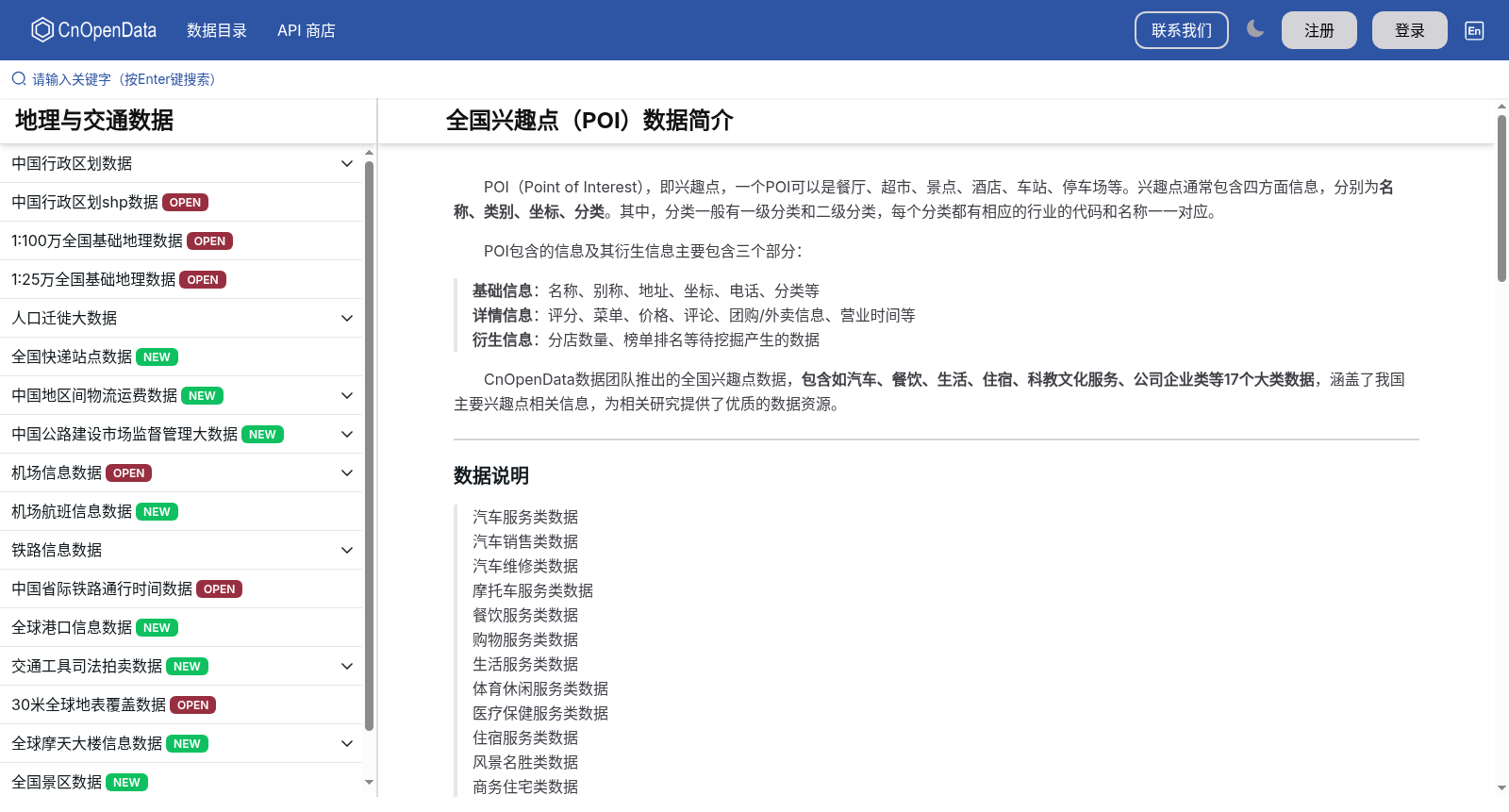Click 购物服务类数据 text
This screenshot has width=1509, height=812.
pyautogui.click(x=525, y=639)
